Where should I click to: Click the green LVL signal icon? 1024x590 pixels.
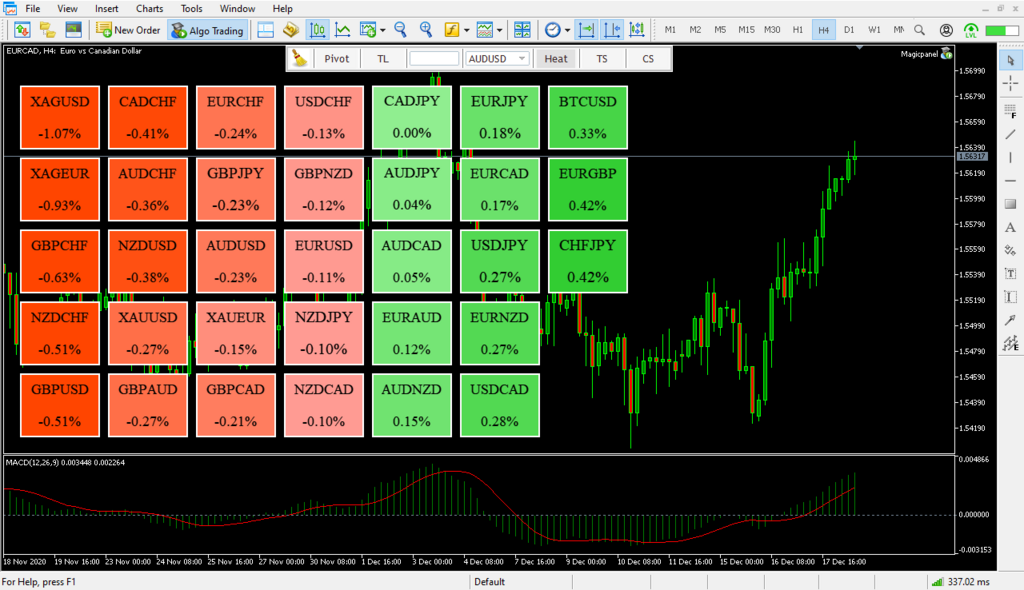pos(971,30)
